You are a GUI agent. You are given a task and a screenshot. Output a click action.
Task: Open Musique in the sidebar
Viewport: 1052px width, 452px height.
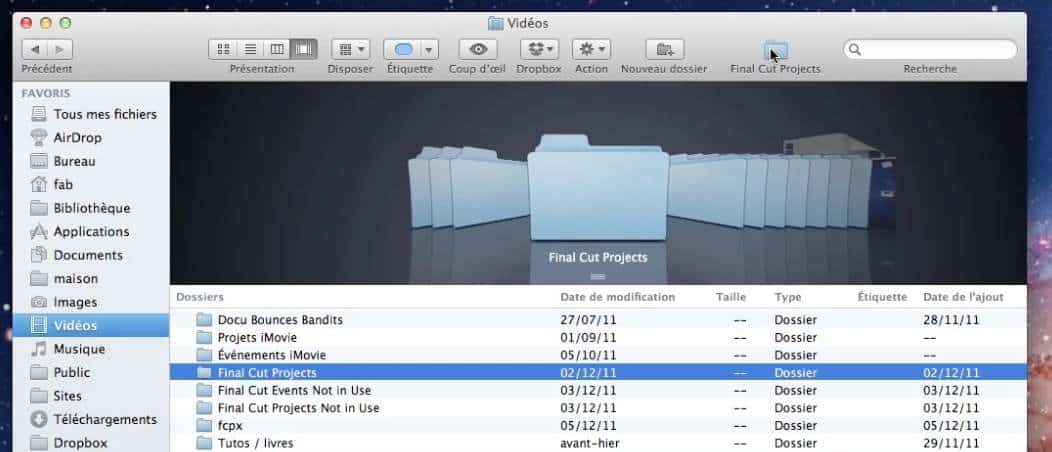[91, 349]
